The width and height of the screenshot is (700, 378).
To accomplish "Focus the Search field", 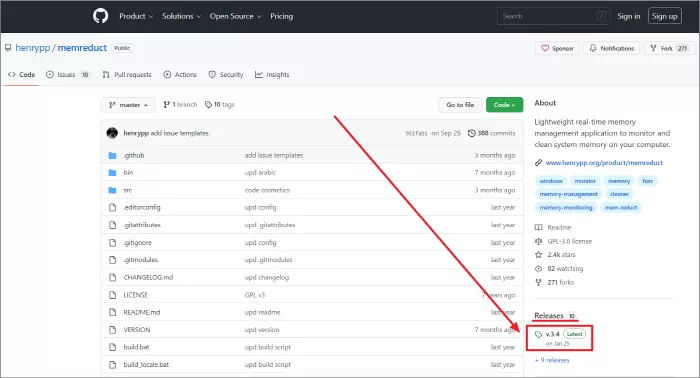I will 553,16.
